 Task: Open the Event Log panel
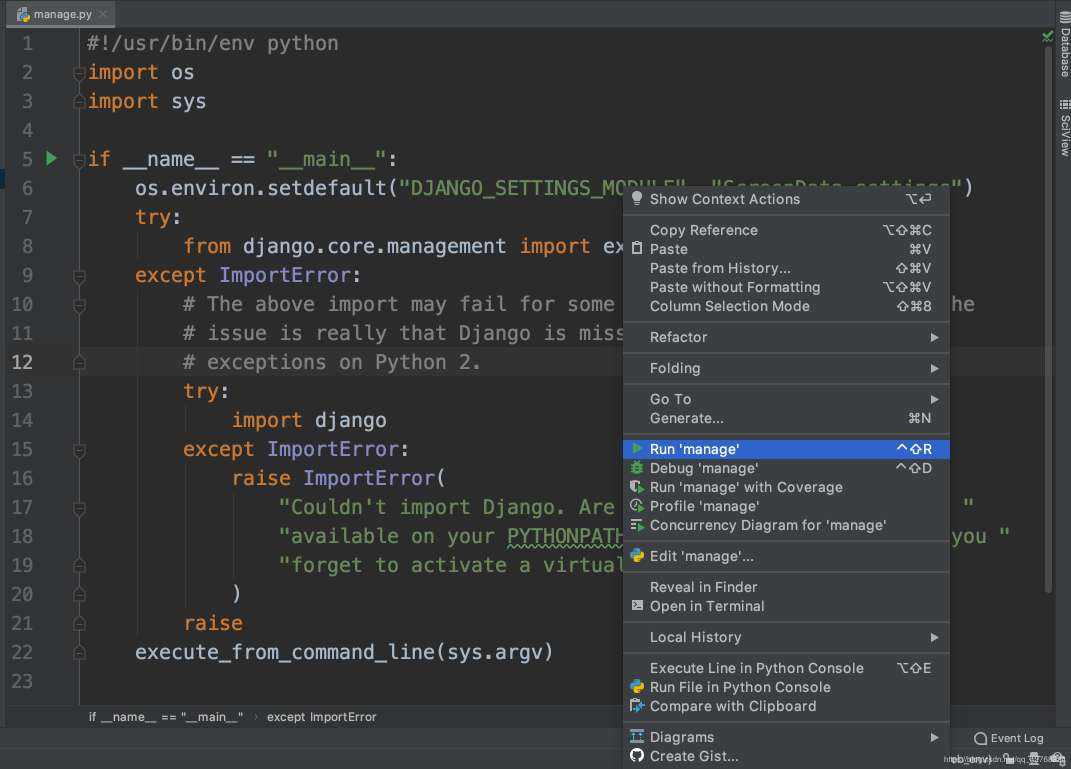pyautogui.click(x=1009, y=738)
